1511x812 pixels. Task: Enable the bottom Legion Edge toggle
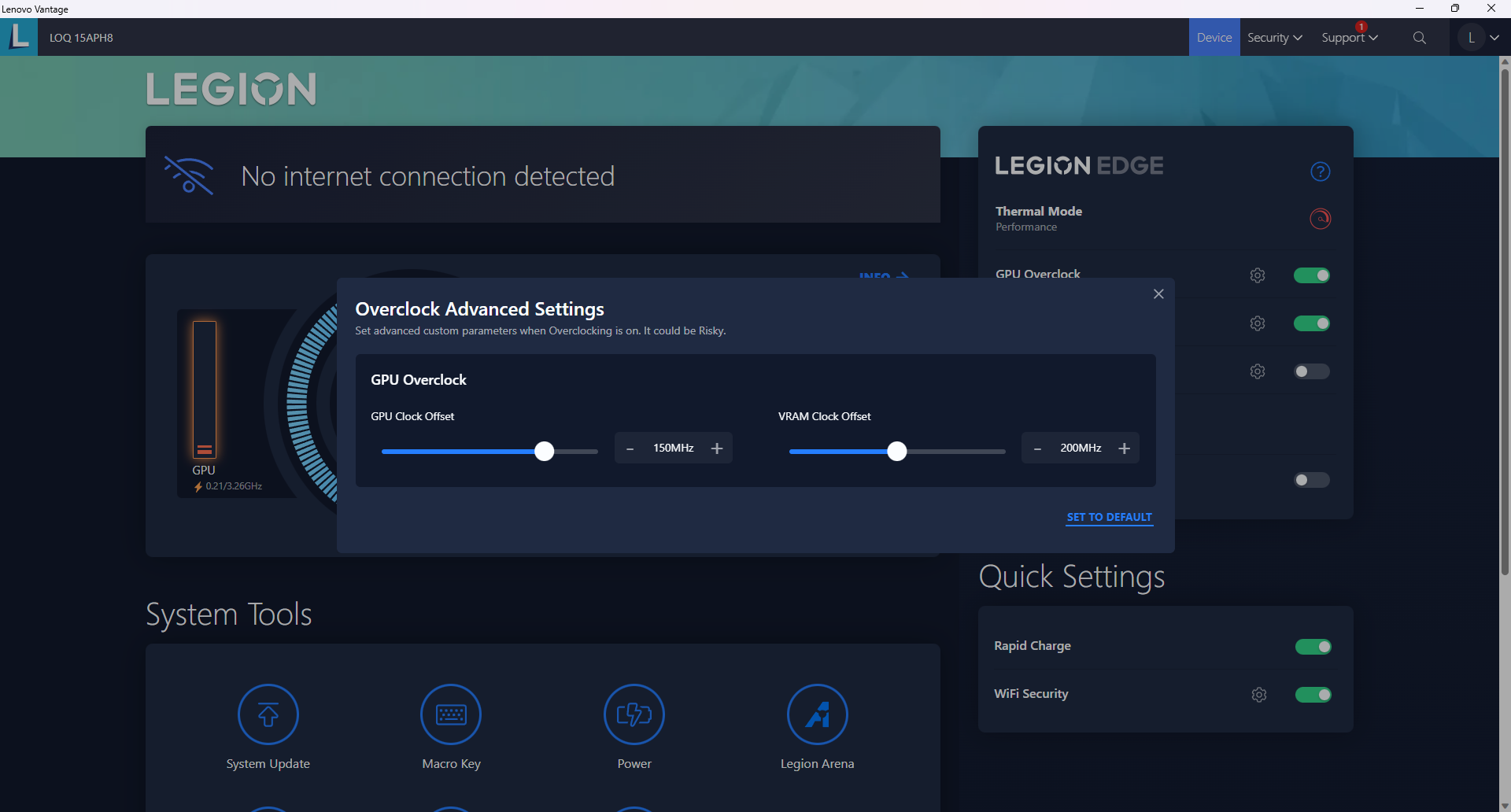tap(1312, 480)
